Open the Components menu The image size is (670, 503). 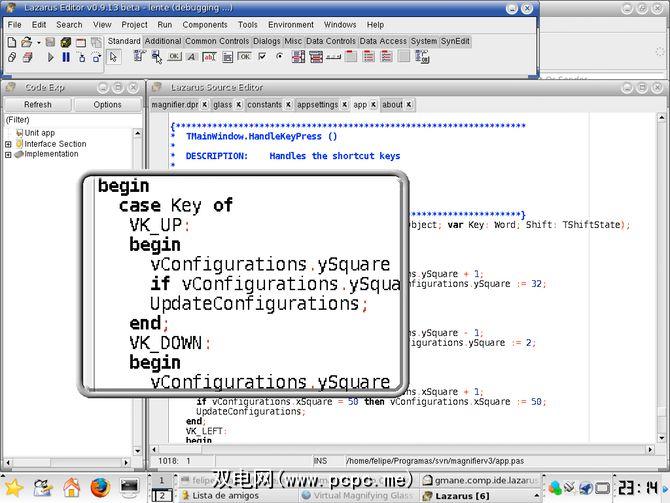pos(205,25)
